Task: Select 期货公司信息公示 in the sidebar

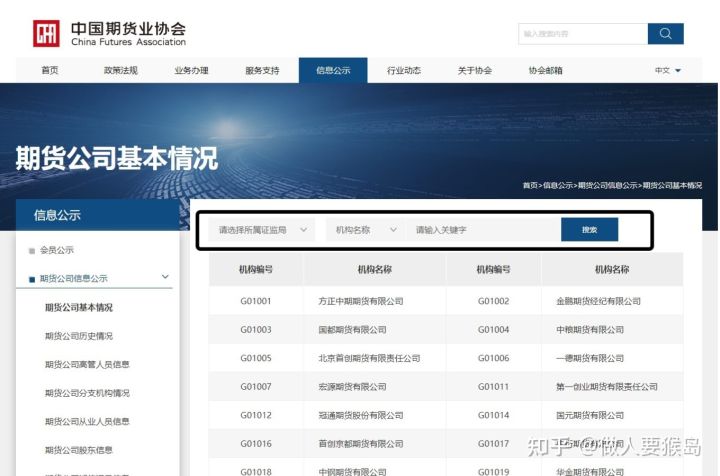Action: tap(73, 278)
